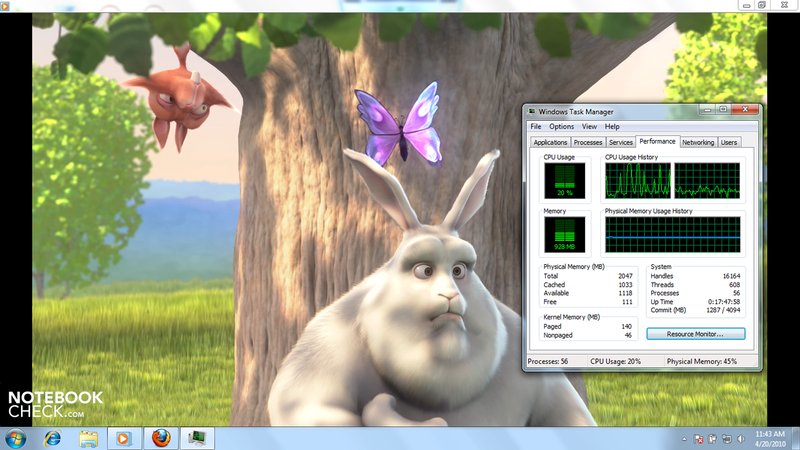Click the Cached memory value 1033
Image resolution: width=800 pixels, height=450 pixels.
(x=625, y=285)
